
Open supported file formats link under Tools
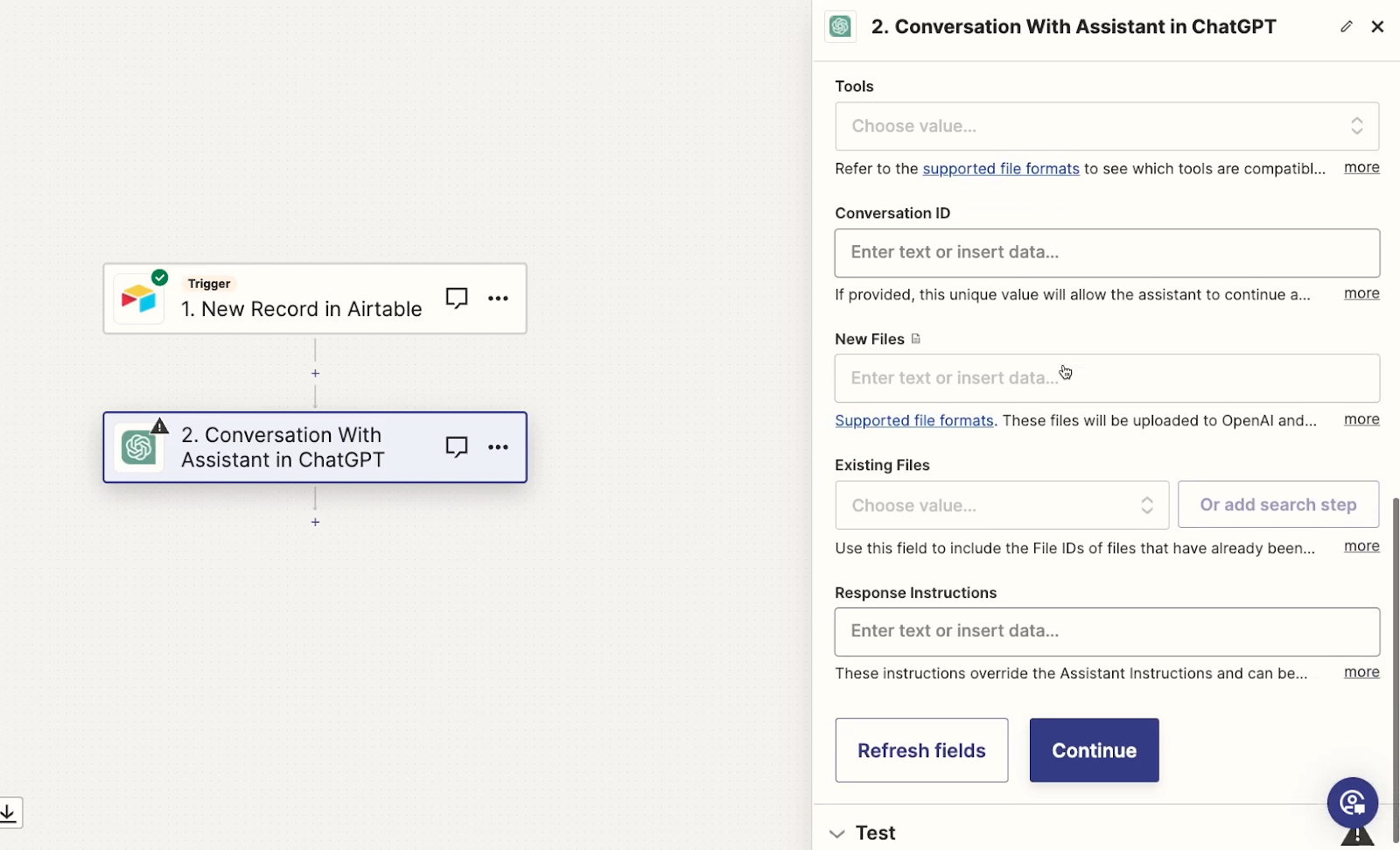tap(1001, 168)
